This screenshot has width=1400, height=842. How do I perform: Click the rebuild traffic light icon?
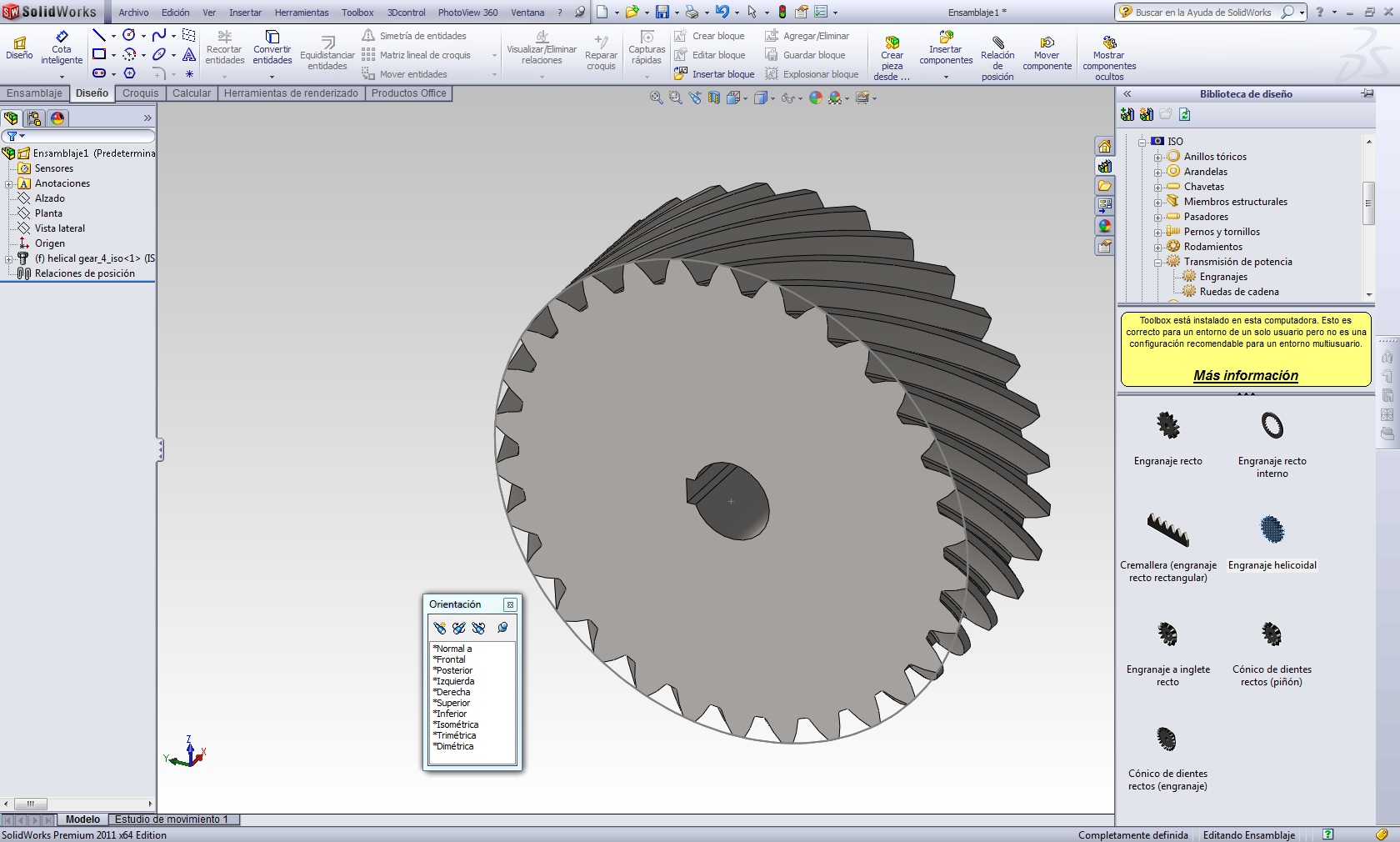point(782,12)
